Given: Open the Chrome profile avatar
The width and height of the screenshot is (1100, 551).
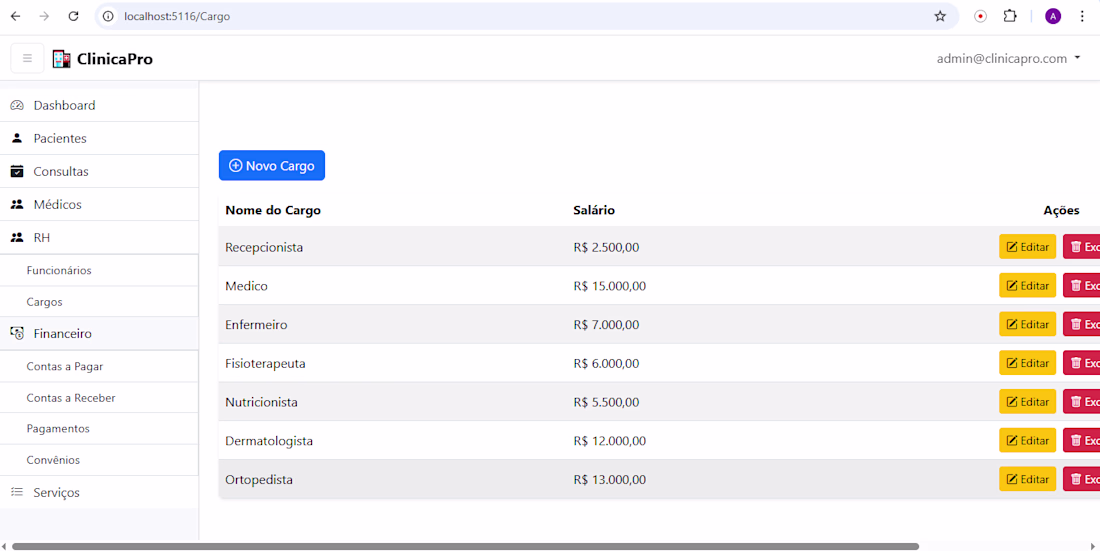Looking at the screenshot, I should pos(1053,16).
